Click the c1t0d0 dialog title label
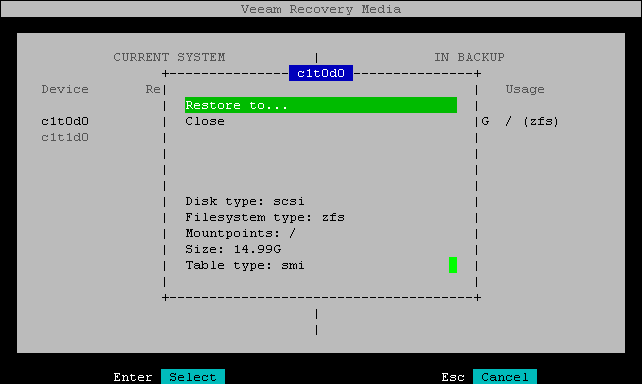Image resolution: width=642 pixels, height=384 pixels. pyautogui.click(x=321, y=73)
